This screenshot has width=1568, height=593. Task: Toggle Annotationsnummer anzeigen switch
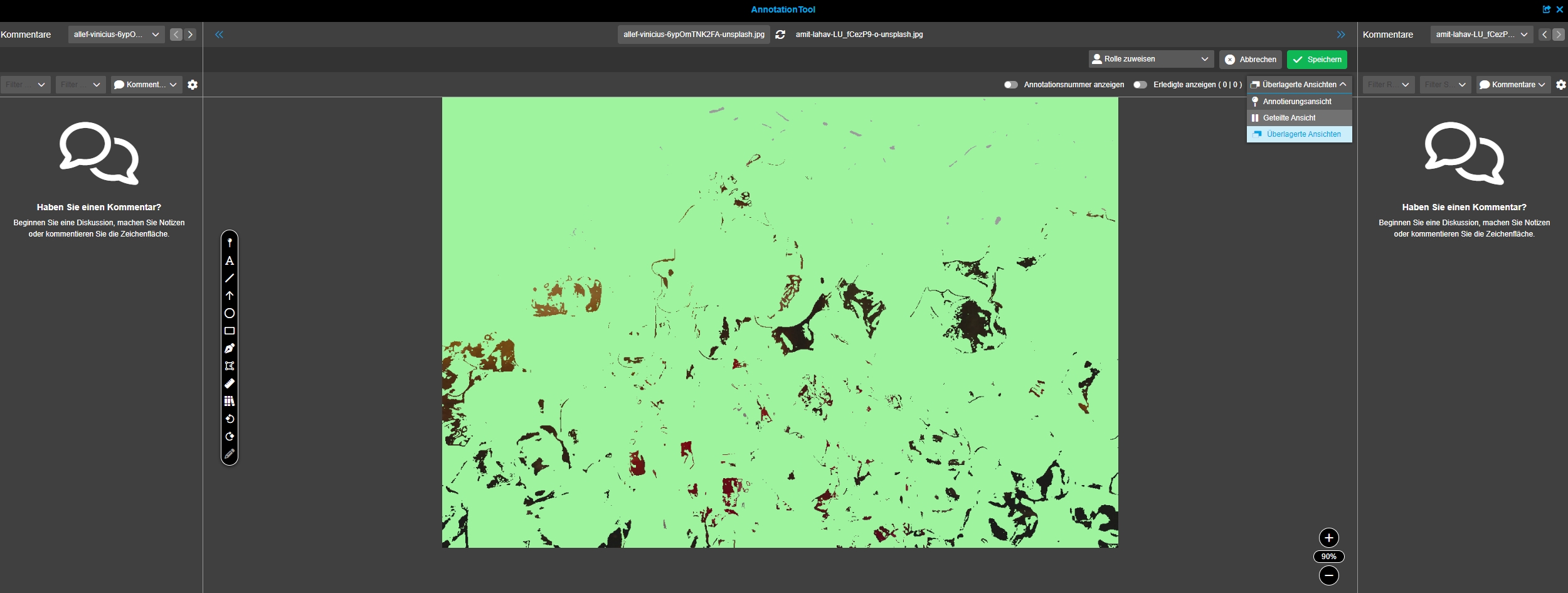(x=1010, y=85)
